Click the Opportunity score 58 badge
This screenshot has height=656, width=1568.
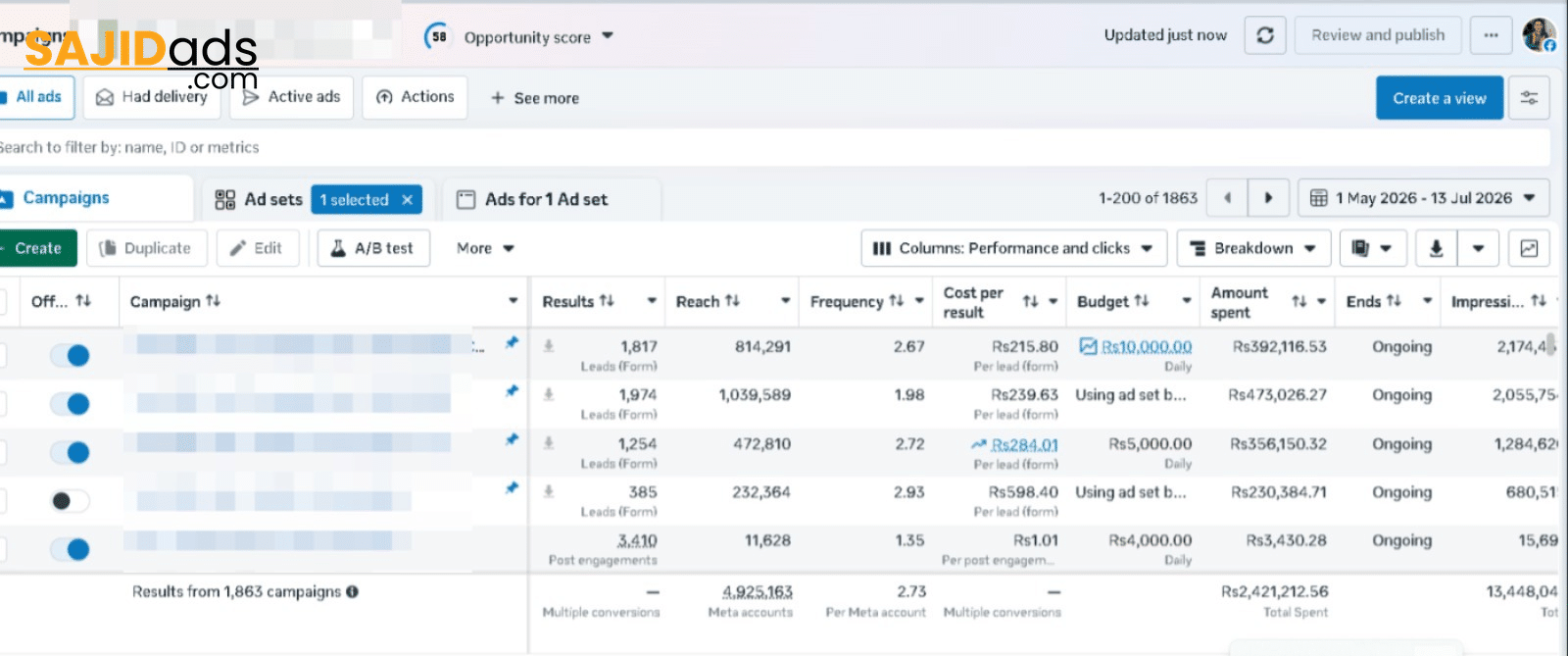[437, 37]
